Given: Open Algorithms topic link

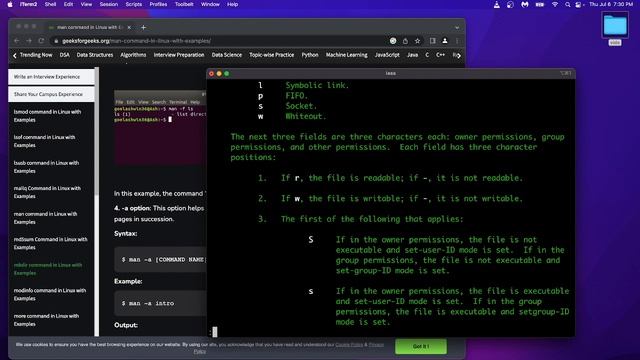Looking at the screenshot, I should point(133,55).
